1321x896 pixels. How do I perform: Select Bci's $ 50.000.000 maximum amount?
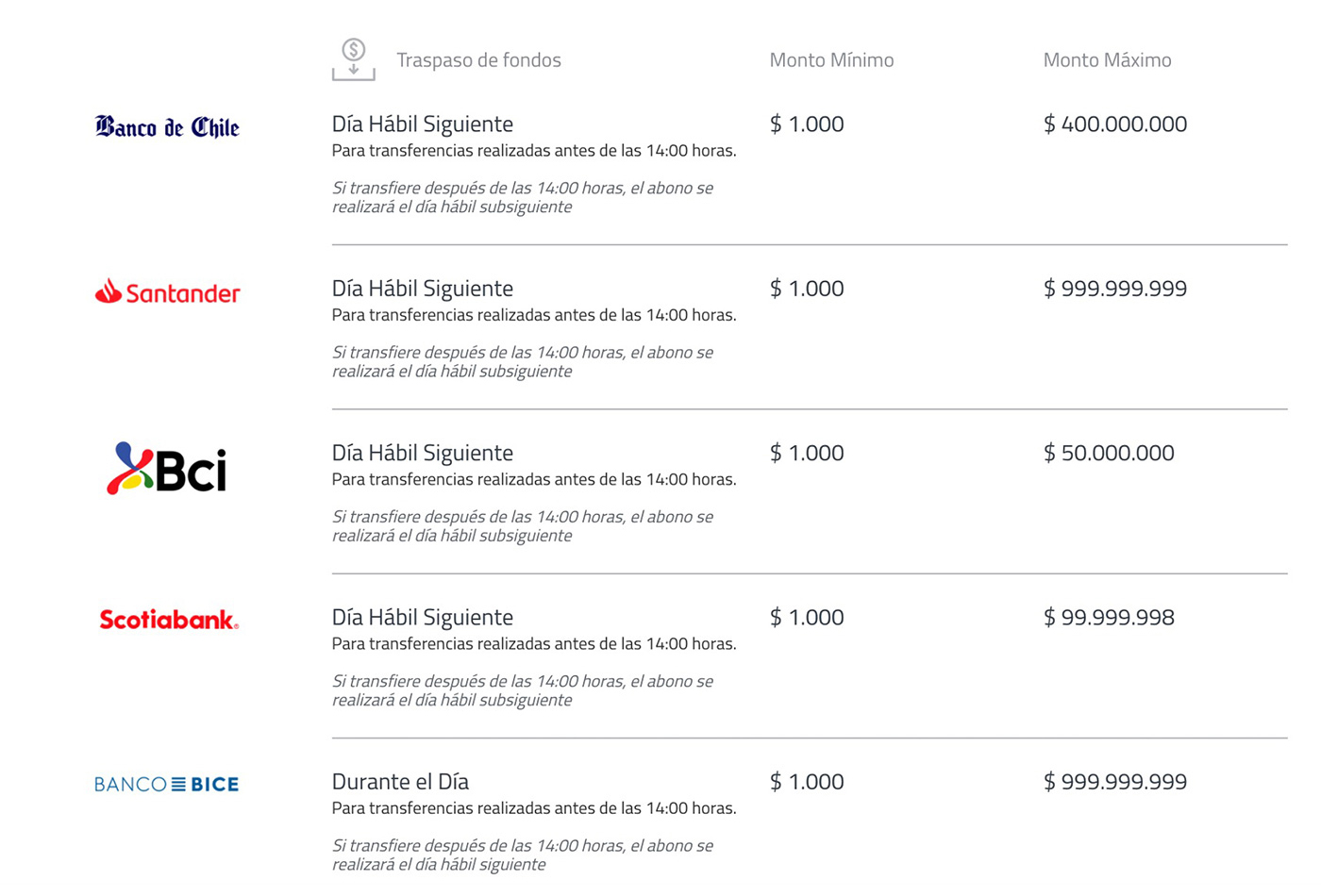click(x=1109, y=453)
